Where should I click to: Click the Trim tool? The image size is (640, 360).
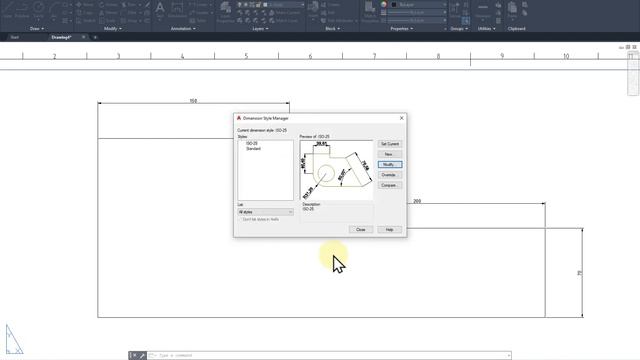pos(129,5)
